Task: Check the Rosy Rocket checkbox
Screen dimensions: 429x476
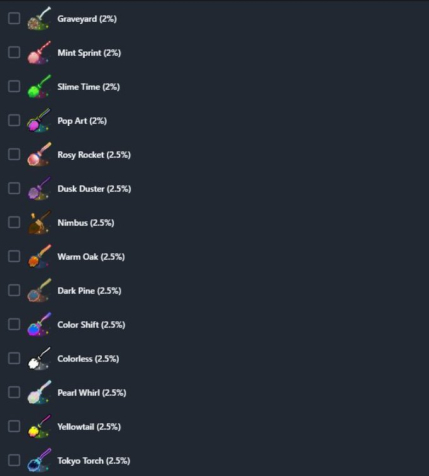Action: [x=14, y=154]
